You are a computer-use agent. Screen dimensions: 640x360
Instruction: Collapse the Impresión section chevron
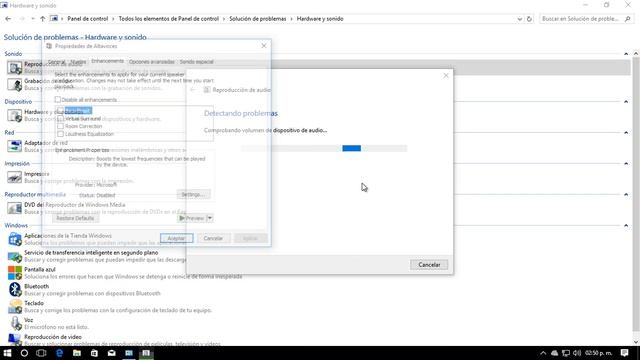[x=626, y=164]
